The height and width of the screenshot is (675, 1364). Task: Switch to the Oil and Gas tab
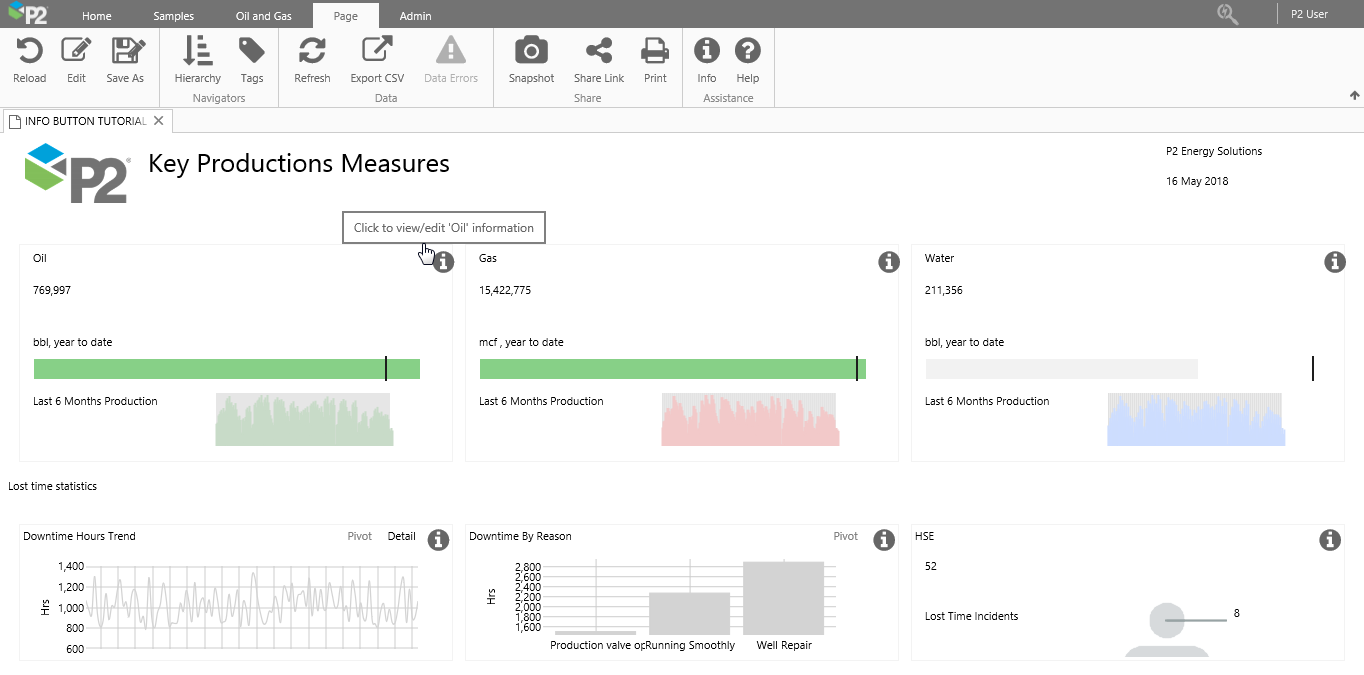[x=263, y=16]
